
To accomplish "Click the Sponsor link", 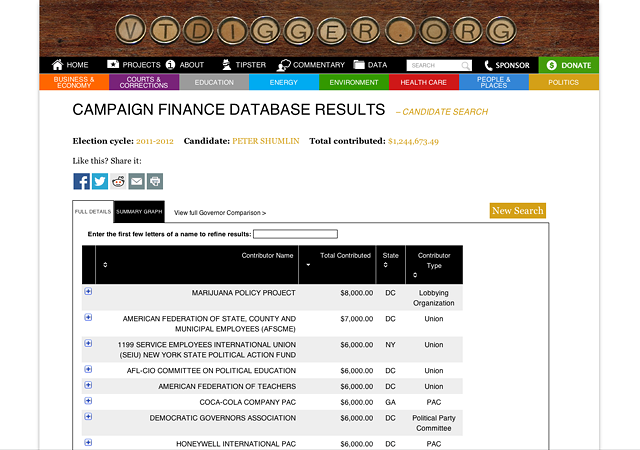I will (x=507, y=65).
